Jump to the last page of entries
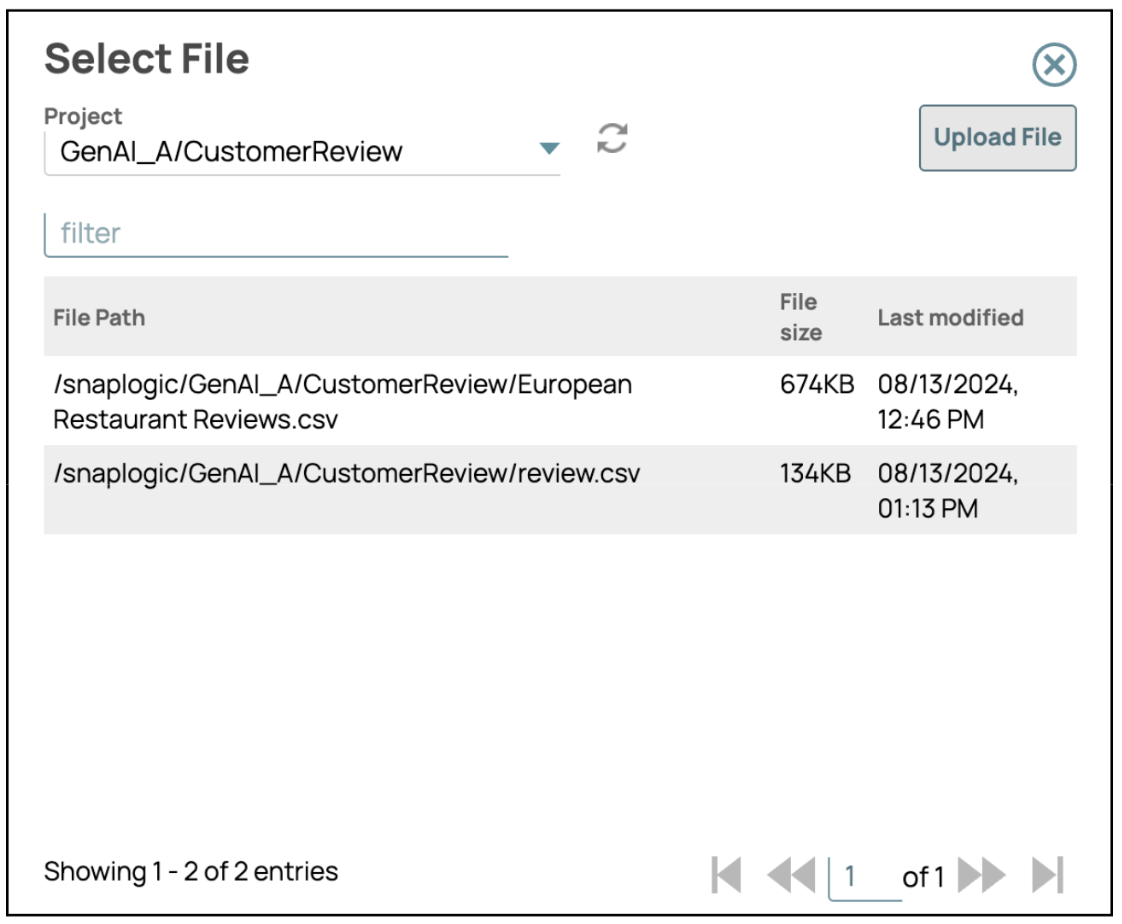The width and height of the screenshot is (1122, 924). pos(1047,876)
